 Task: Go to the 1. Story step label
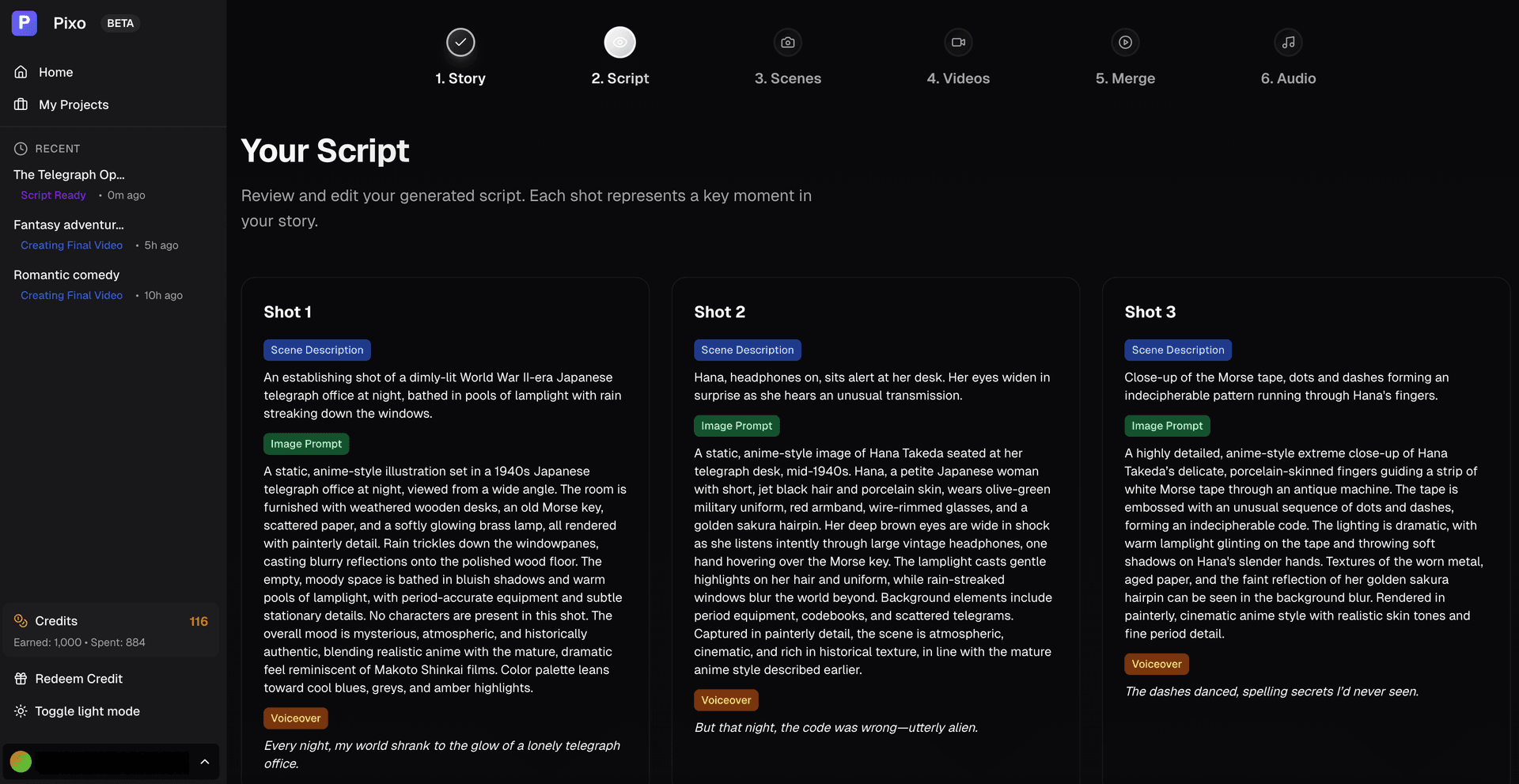tap(460, 78)
